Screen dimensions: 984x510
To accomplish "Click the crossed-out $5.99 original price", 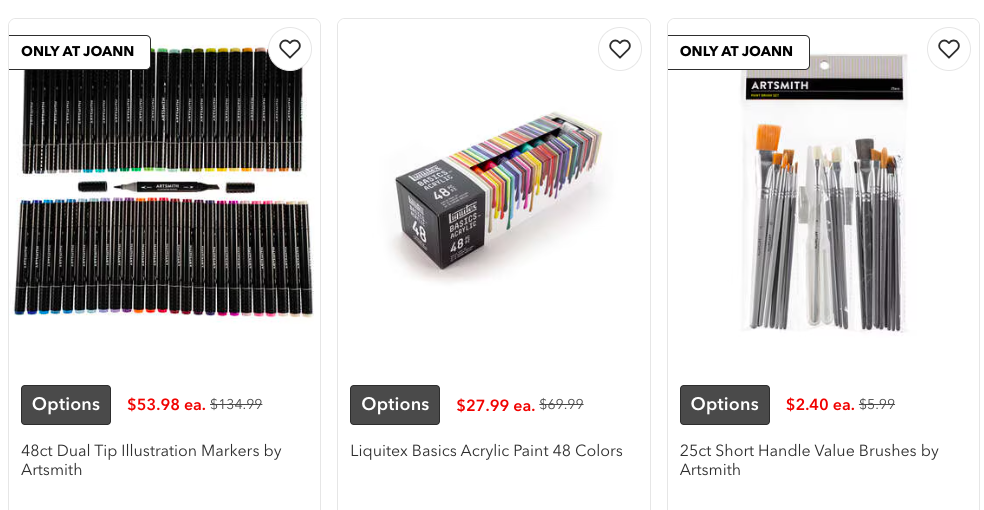I will coord(877,404).
